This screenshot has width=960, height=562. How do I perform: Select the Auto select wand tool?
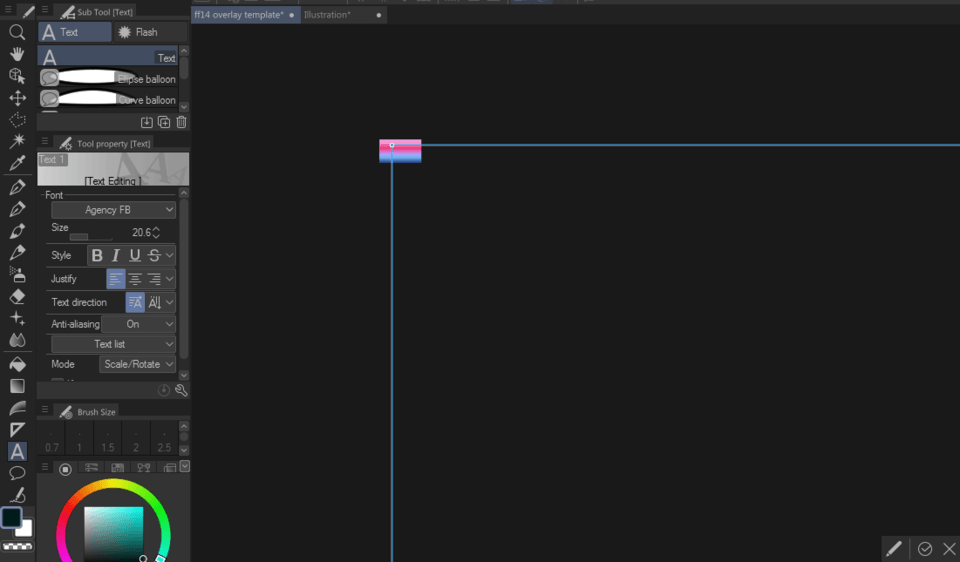pos(17,141)
